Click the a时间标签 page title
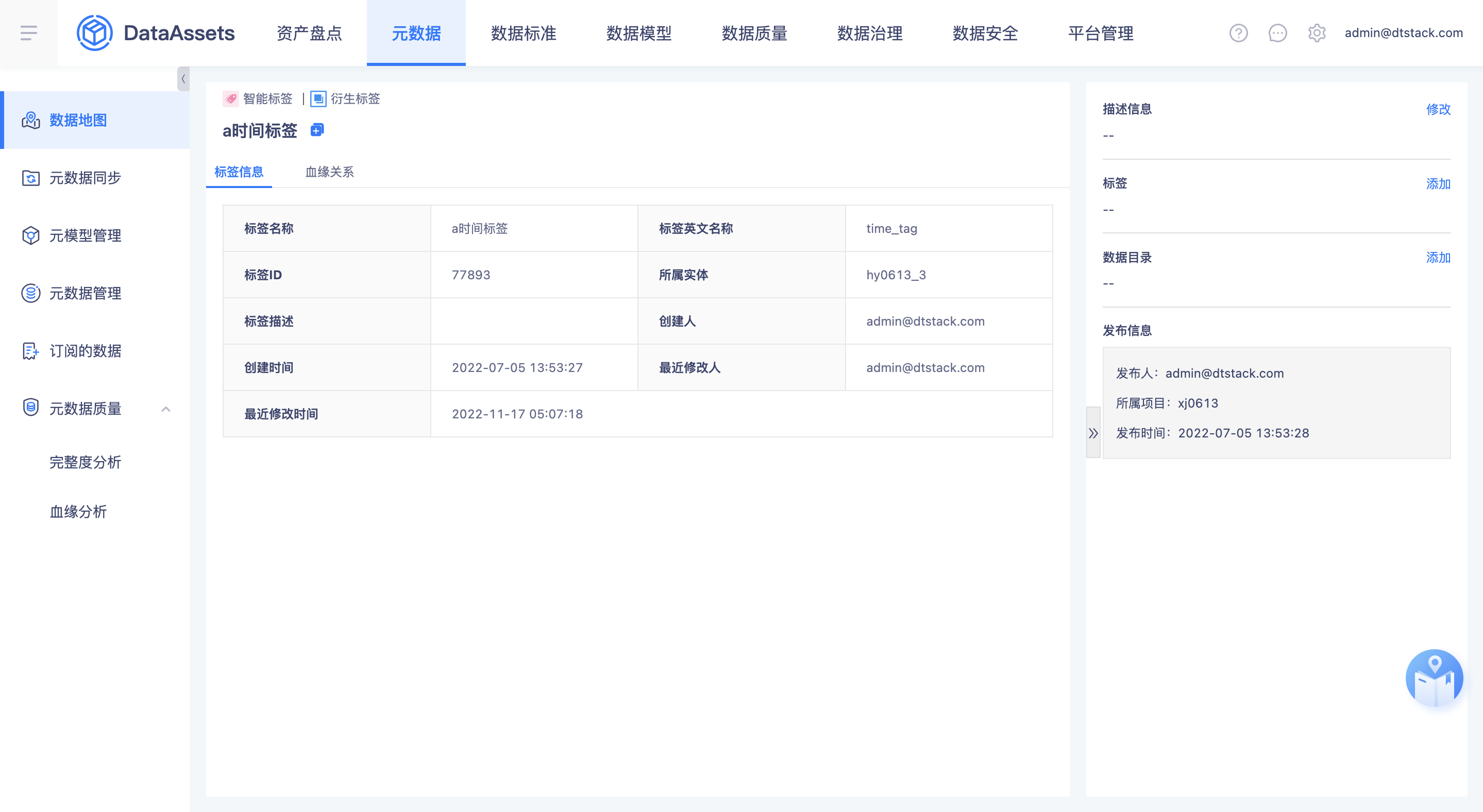This screenshot has height=812, width=1483. pos(260,131)
